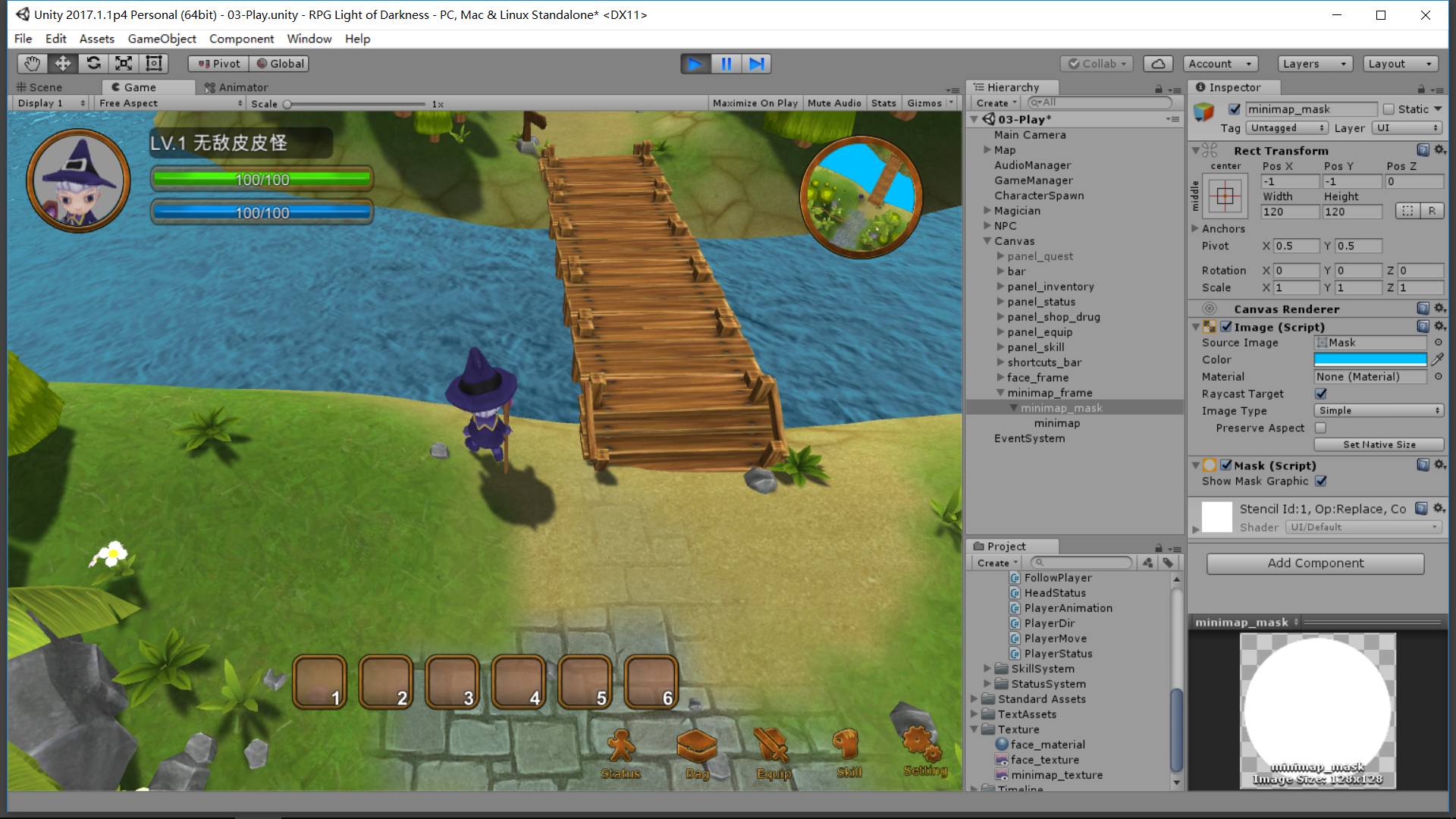Open the Layers dropdown in toolbar

tap(1315, 64)
